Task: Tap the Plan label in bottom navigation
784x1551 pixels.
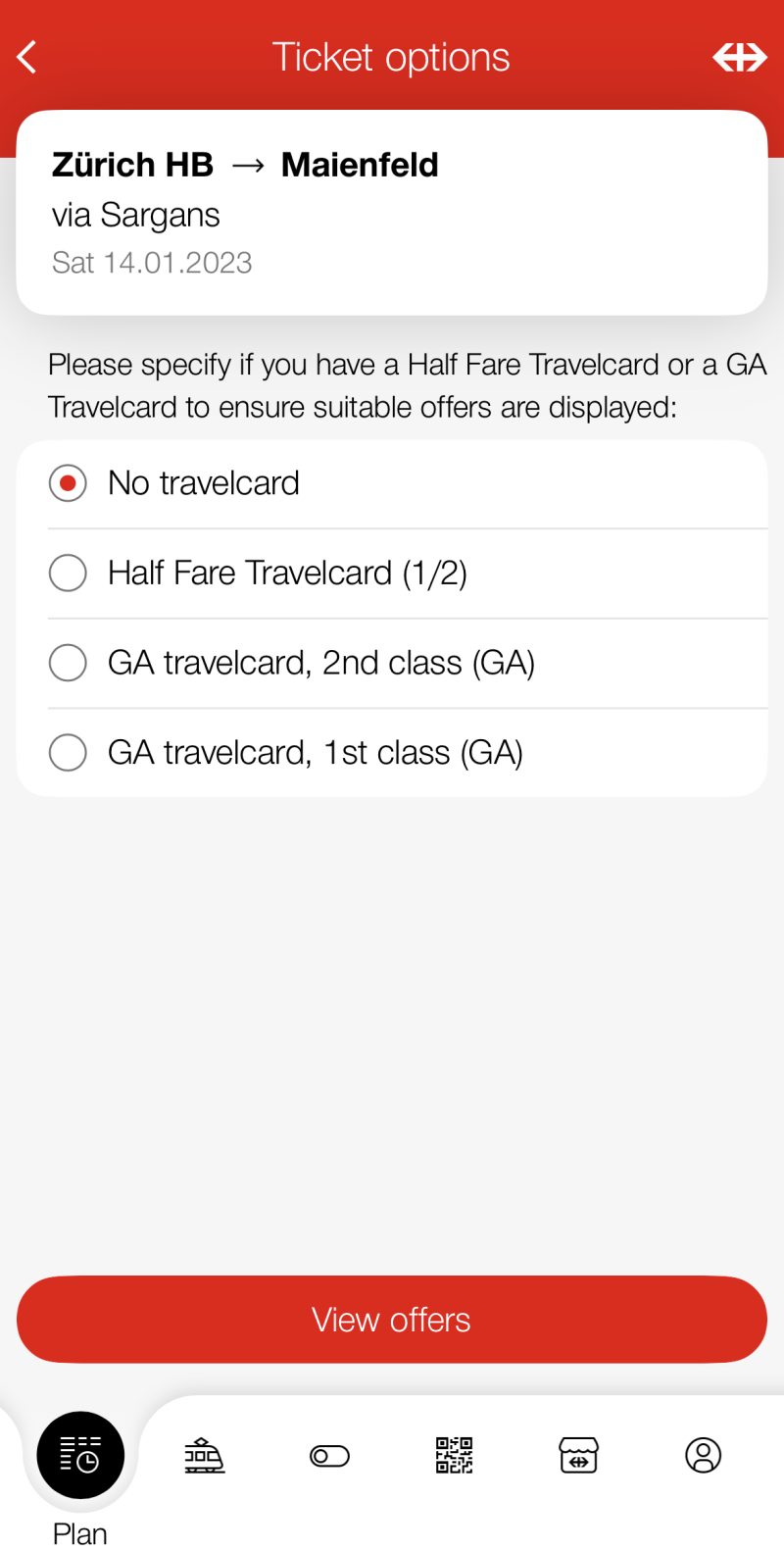Action: point(80,1532)
